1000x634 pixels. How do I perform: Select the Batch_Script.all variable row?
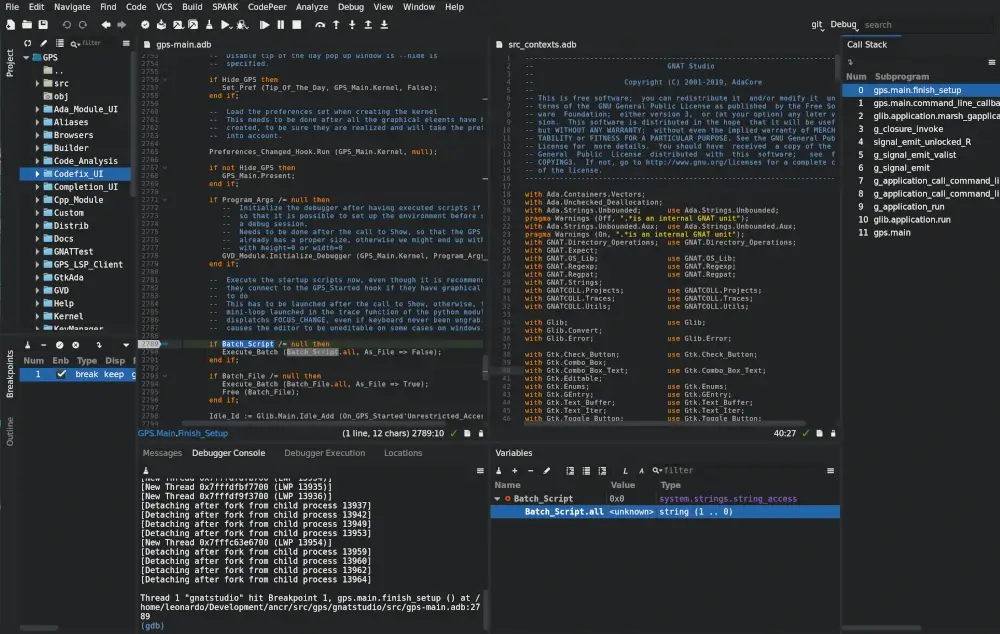point(665,512)
